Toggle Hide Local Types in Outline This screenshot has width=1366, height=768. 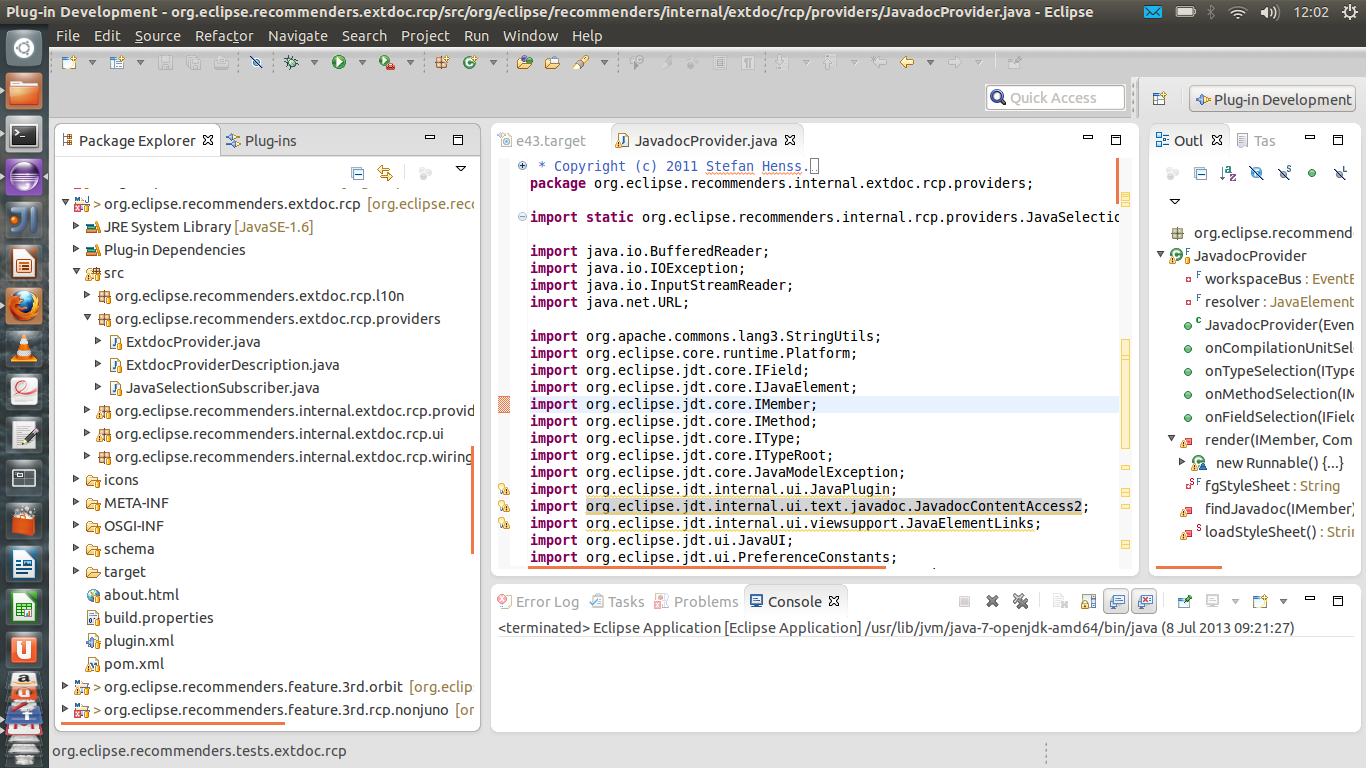point(1340,173)
